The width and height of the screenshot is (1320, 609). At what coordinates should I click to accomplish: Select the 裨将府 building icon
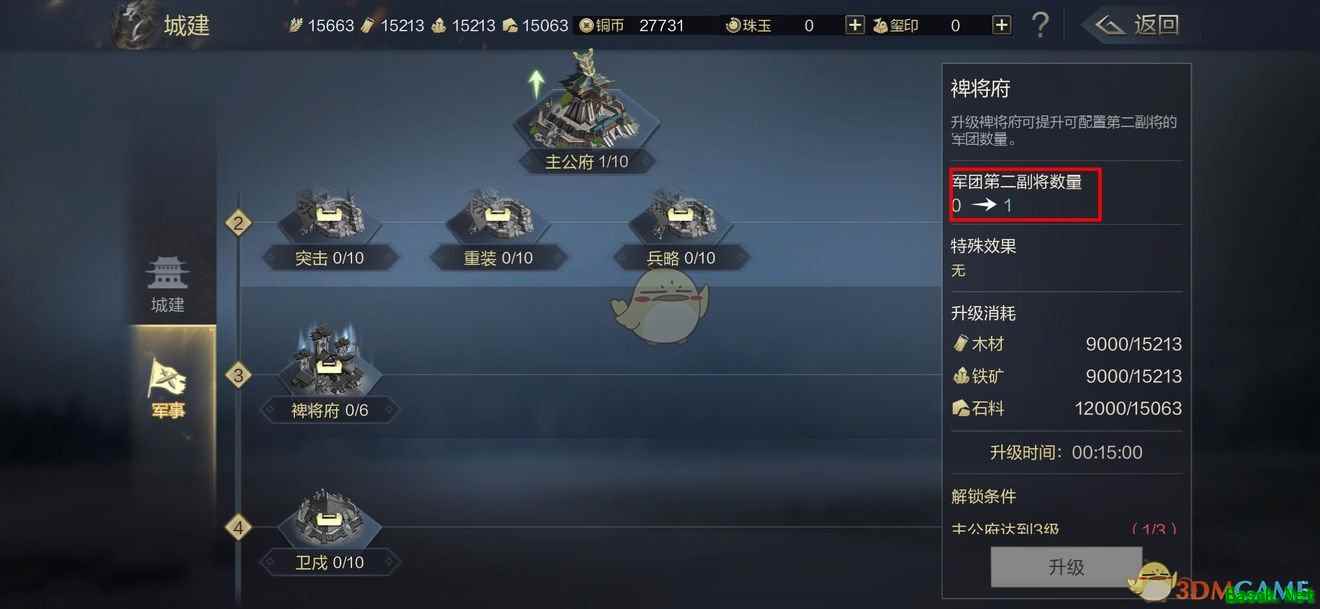329,360
